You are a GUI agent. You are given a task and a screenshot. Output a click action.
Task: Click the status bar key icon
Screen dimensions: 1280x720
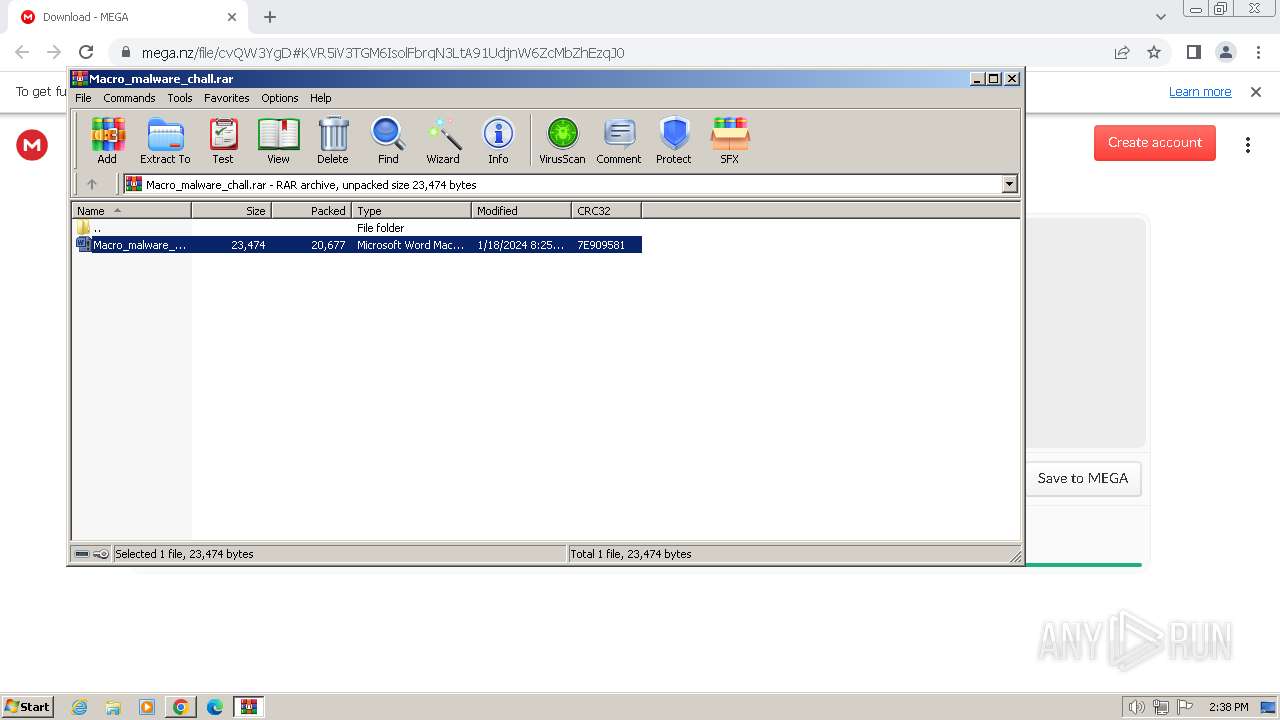(101, 554)
